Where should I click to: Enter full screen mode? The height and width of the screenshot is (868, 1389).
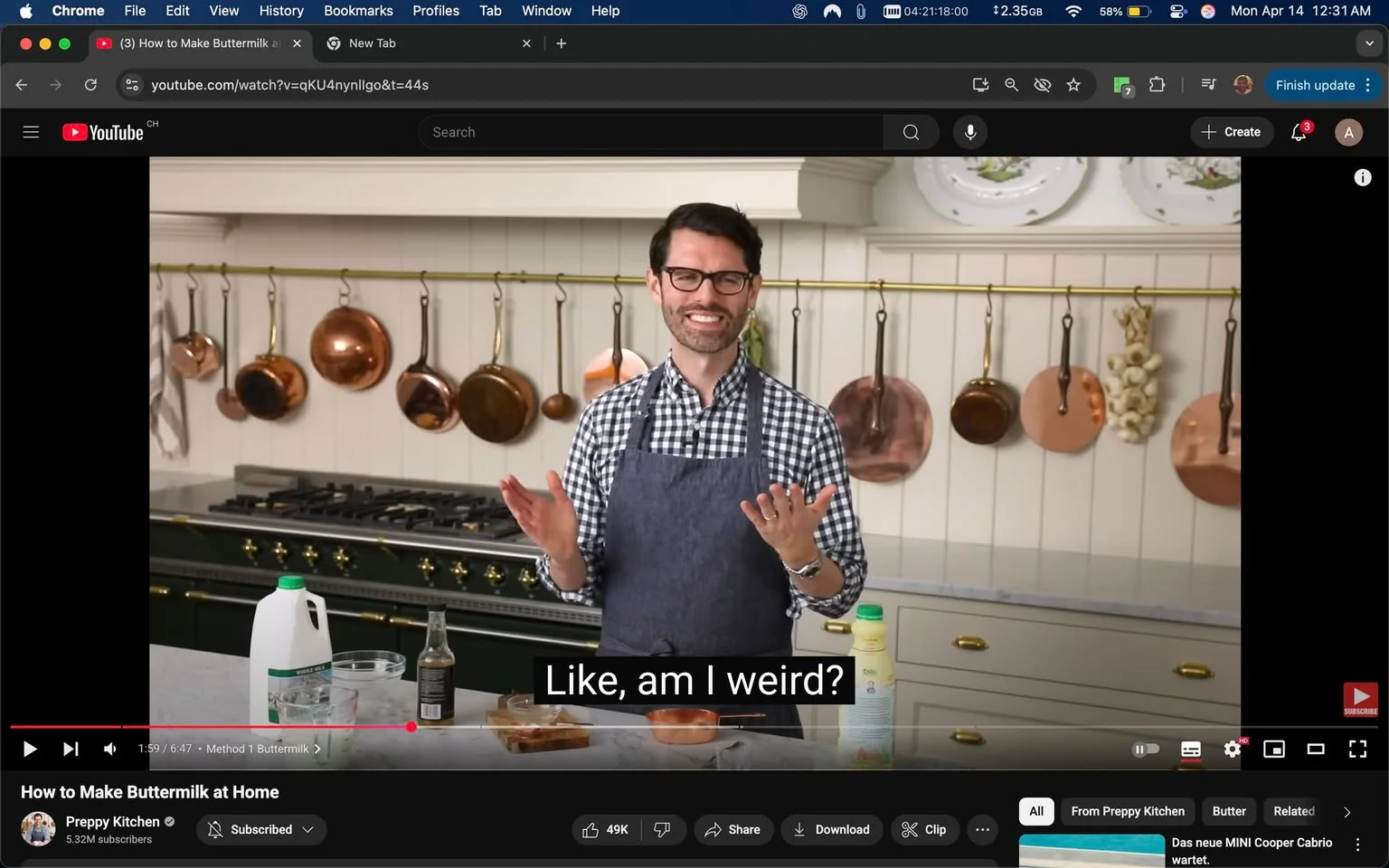(x=1357, y=749)
